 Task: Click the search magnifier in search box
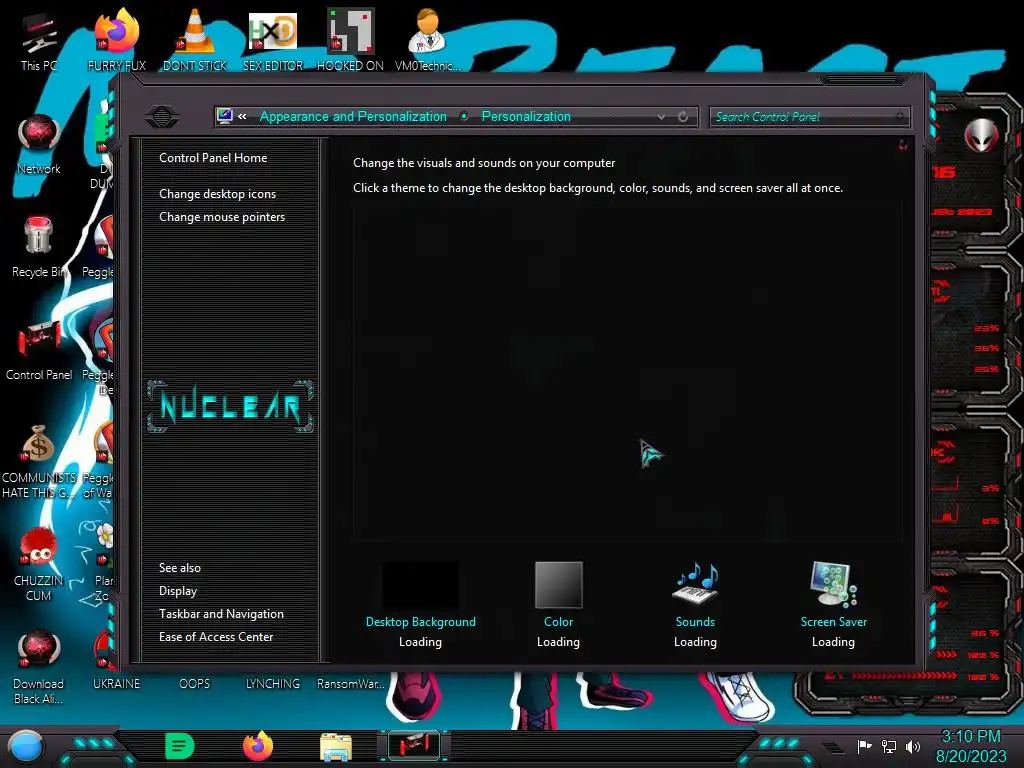[900, 117]
